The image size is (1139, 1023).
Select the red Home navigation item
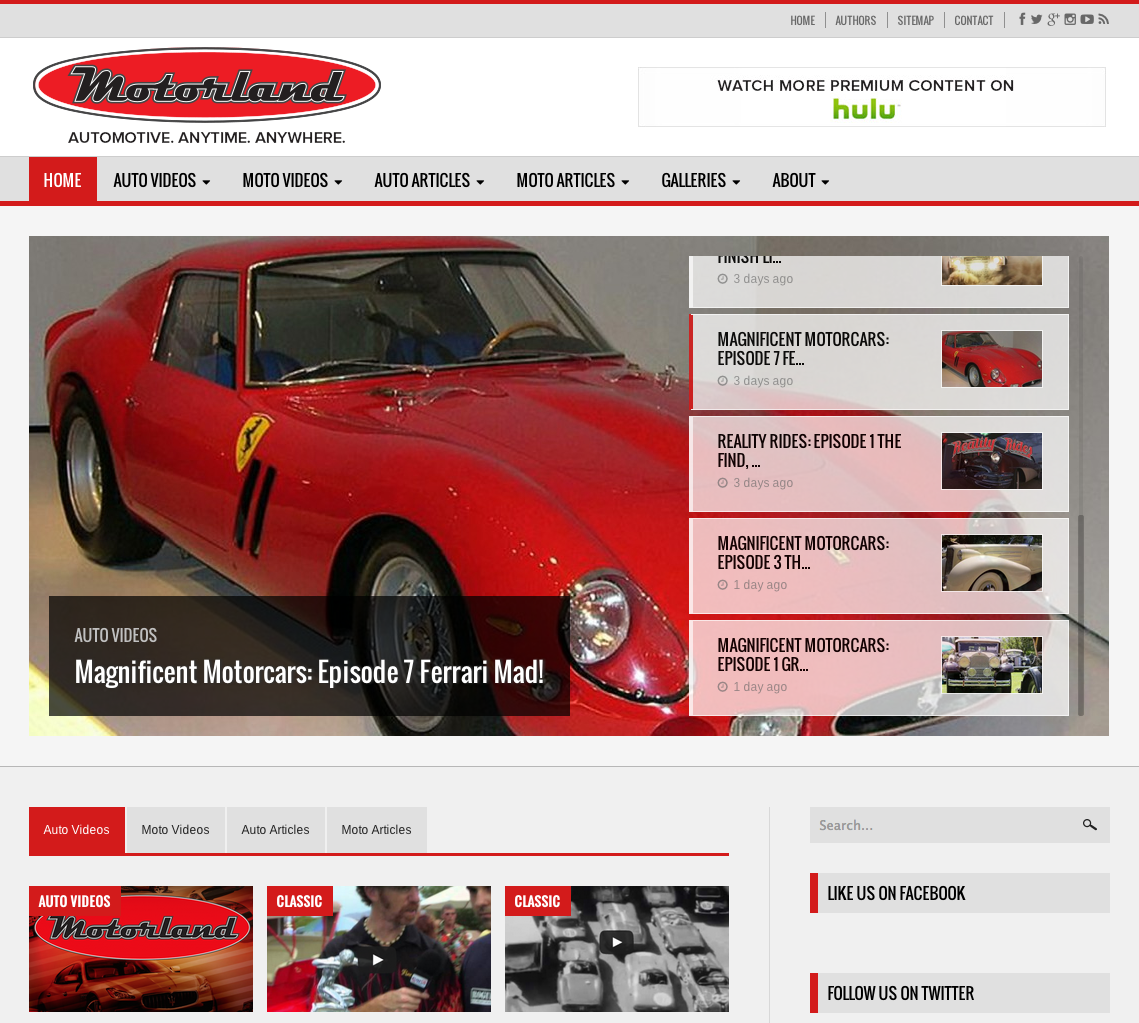click(x=62, y=180)
